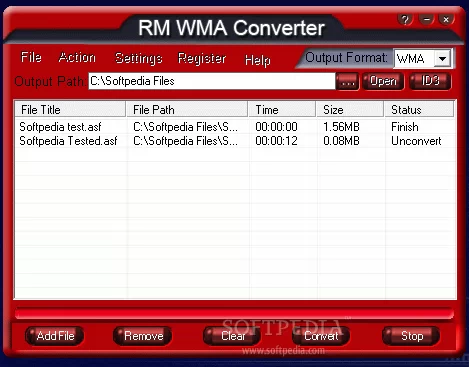Click the 00:00:00 time cell

[276, 127]
